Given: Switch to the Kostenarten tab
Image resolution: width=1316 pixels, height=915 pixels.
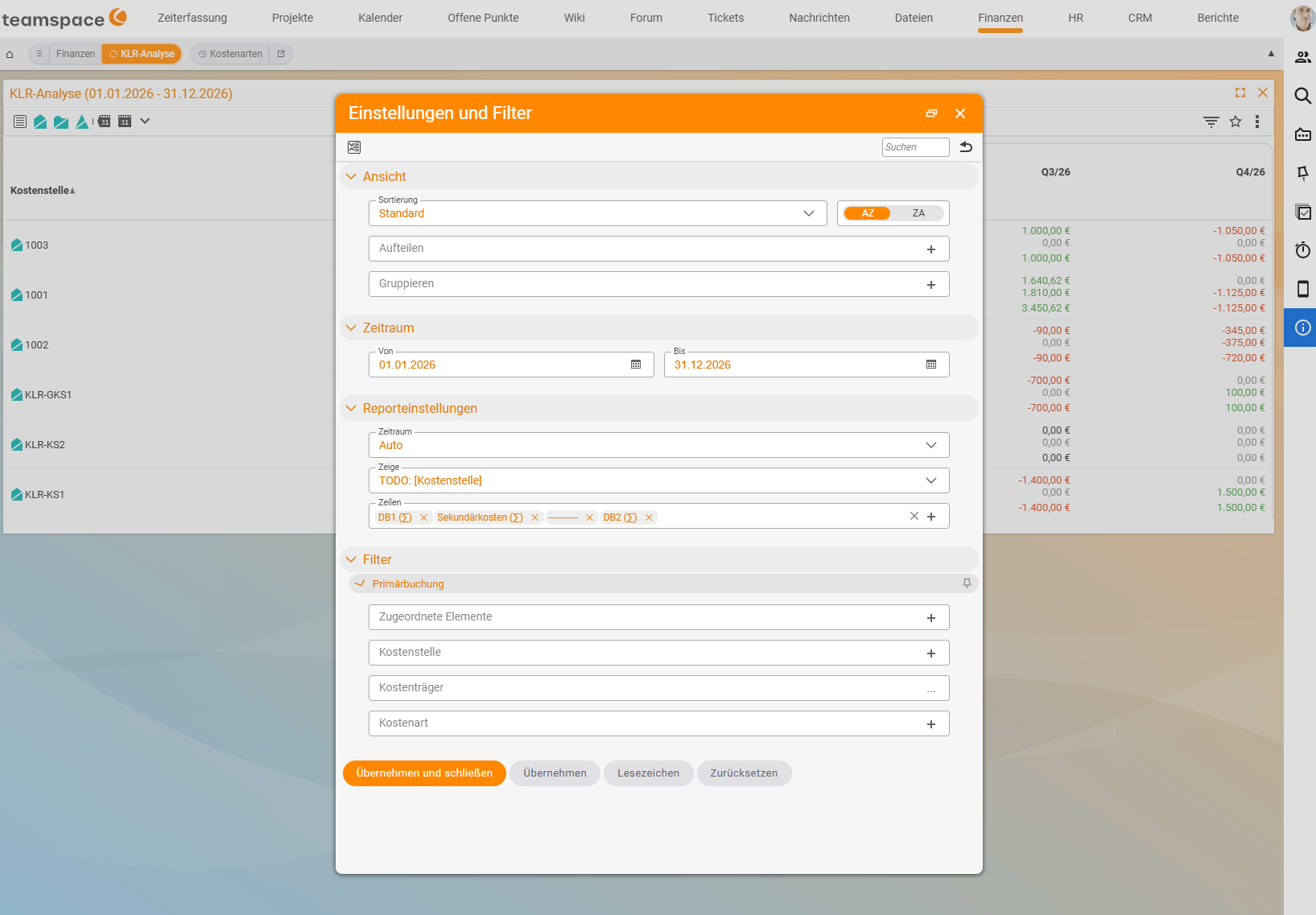Looking at the screenshot, I should [x=230, y=54].
